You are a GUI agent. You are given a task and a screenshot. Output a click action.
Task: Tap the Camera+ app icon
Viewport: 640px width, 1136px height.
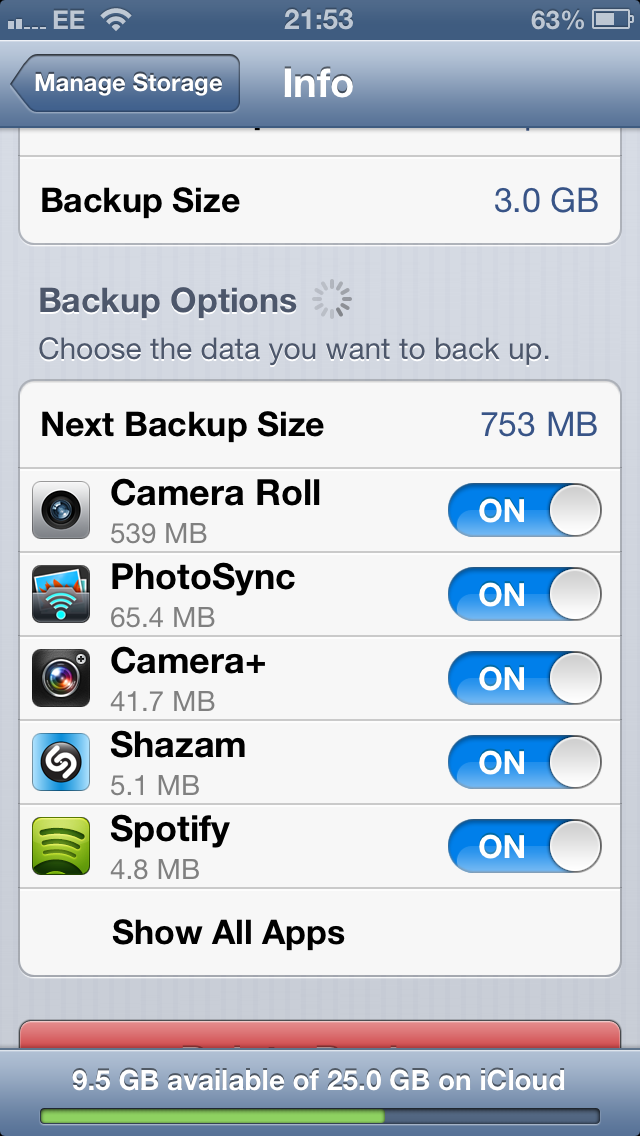61,679
